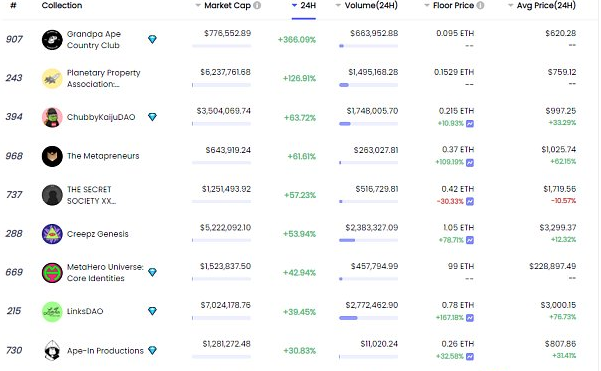601x371 pixels.
Task: Click the diamond badge next to ChubbyKaijuDAO
Action: [x=152, y=117]
